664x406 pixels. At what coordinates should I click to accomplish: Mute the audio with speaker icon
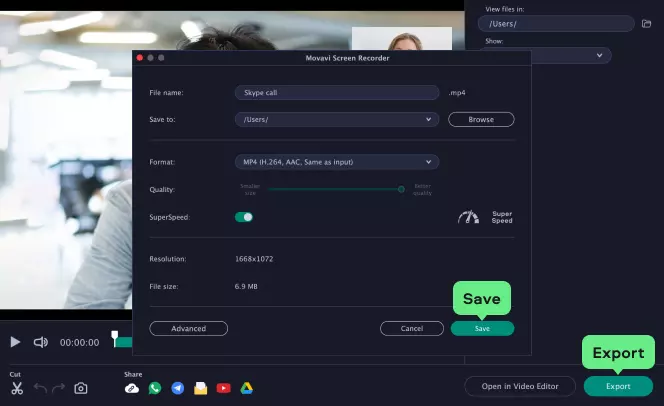(x=41, y=342)
